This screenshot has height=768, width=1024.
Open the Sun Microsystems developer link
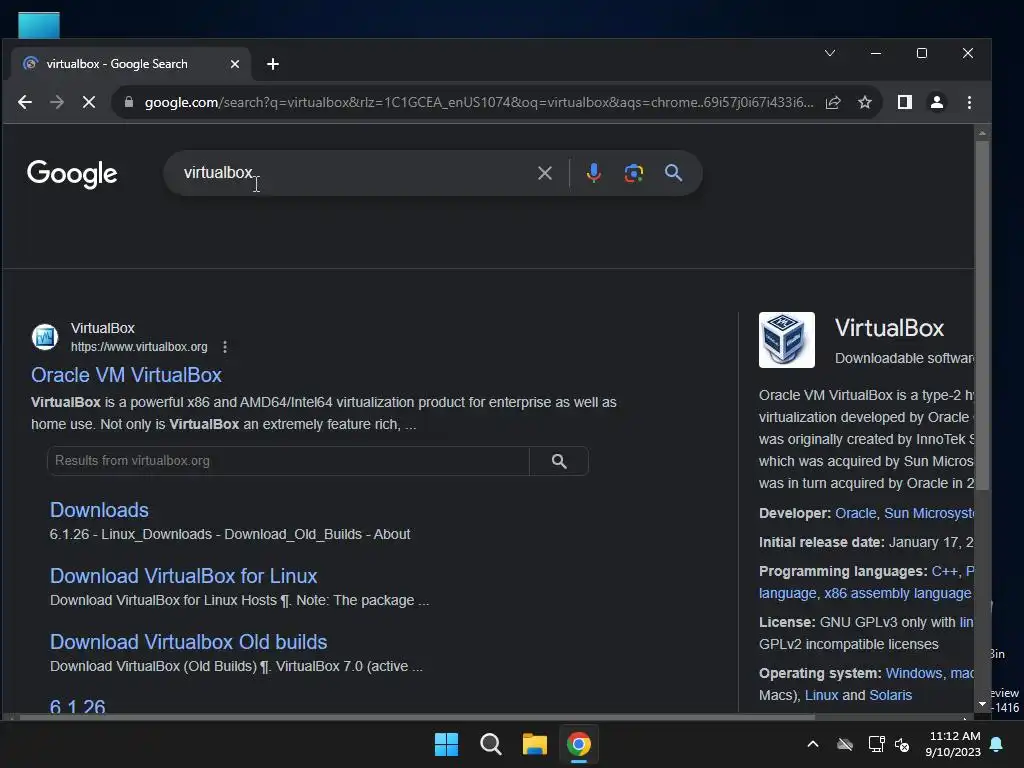coord(929,513)
